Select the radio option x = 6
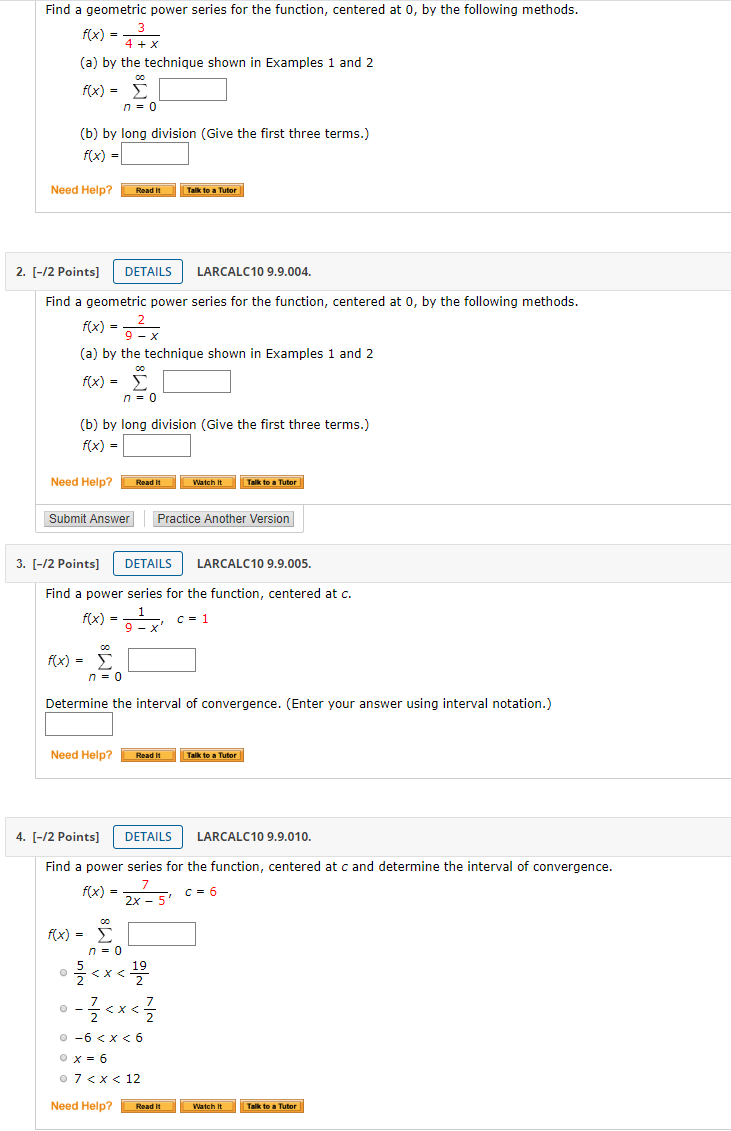The image size is (731, 1131). pos(61,1058)
